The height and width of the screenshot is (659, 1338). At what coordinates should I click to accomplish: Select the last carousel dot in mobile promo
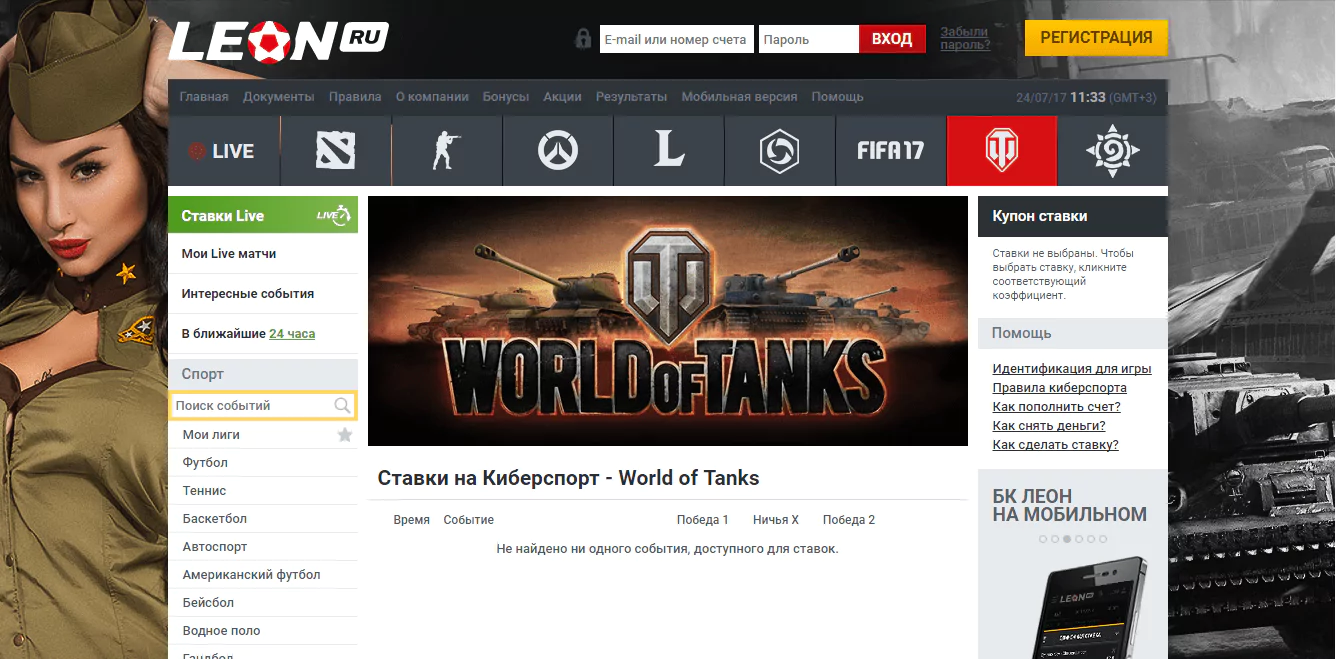[1103, 539]
